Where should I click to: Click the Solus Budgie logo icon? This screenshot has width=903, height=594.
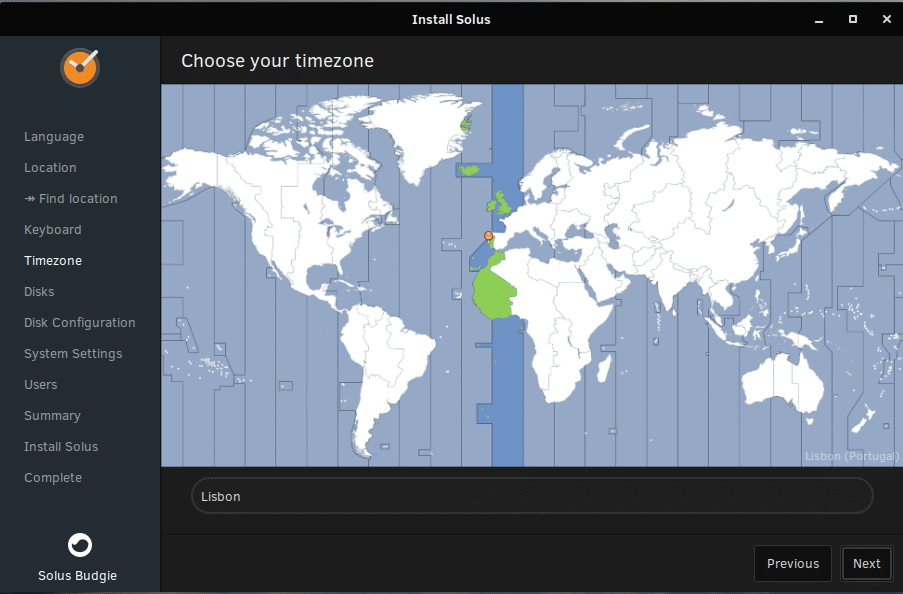[x=79, y=545]
